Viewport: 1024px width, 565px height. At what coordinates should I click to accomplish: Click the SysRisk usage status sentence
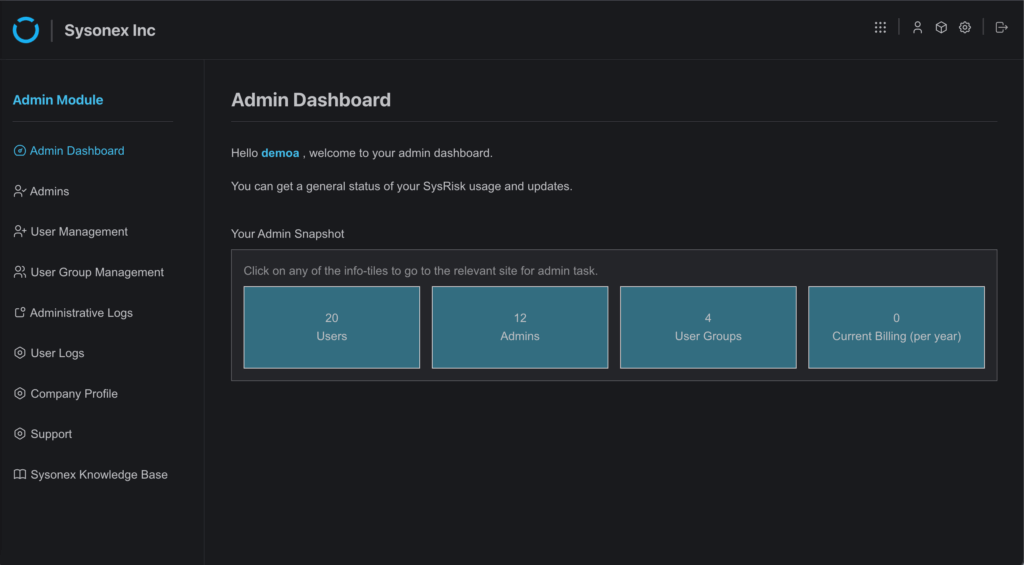point(402,187)
